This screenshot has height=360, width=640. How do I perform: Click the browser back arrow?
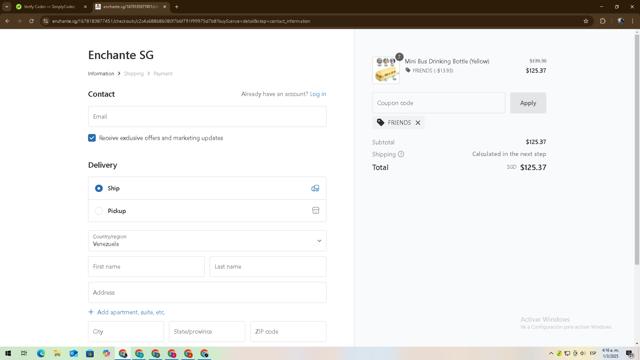[7, 21]
